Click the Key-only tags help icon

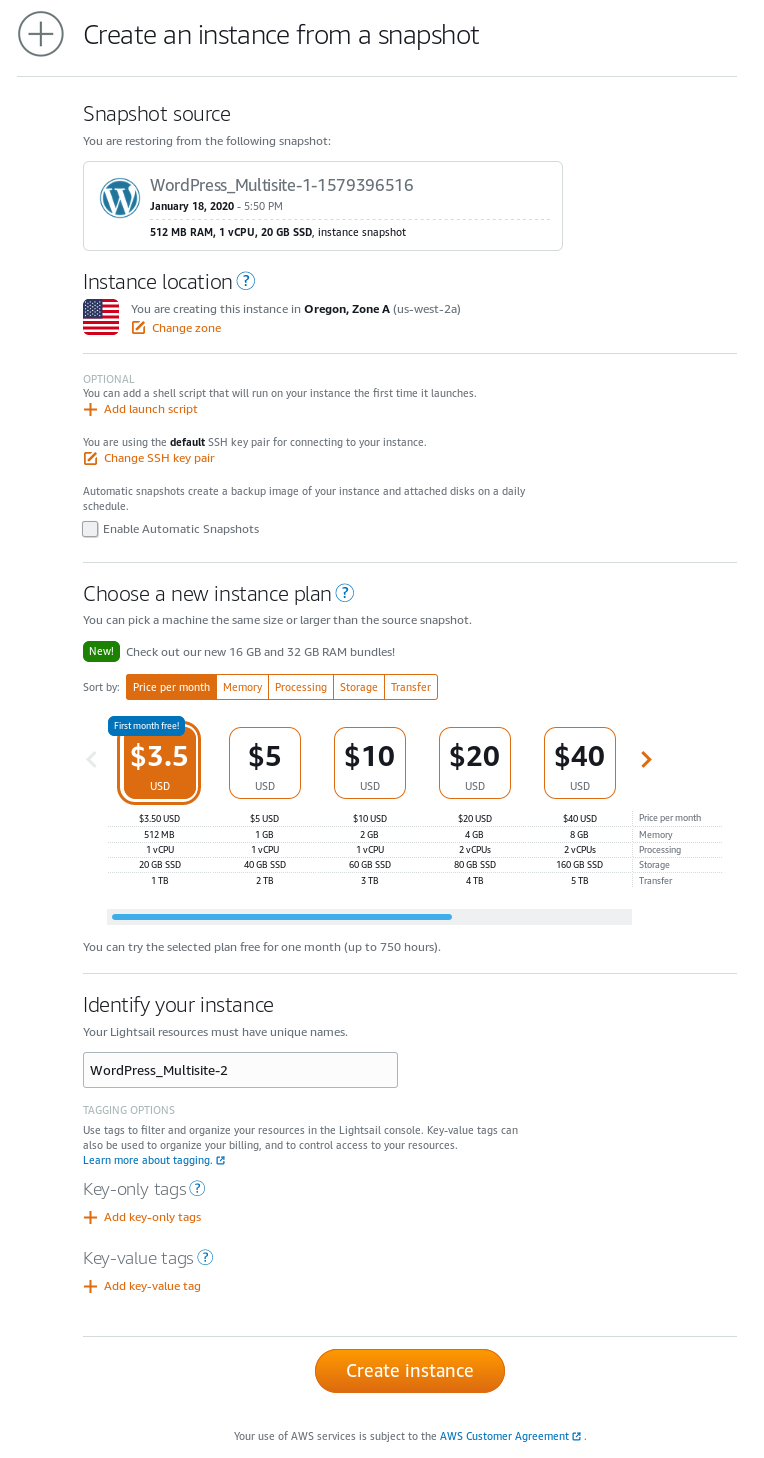click(198, 1188)
